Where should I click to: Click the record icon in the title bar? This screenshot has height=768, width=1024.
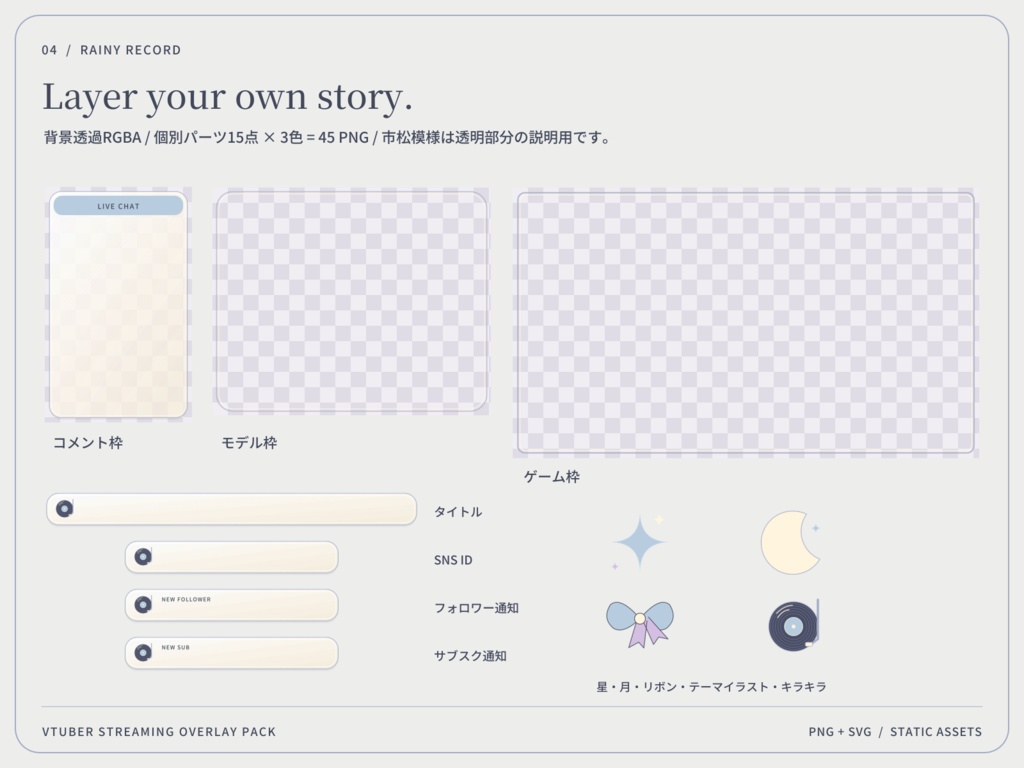(65, 509)
